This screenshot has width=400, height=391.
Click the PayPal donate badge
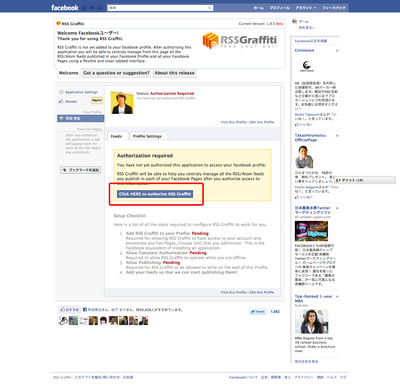click(97, 100)
